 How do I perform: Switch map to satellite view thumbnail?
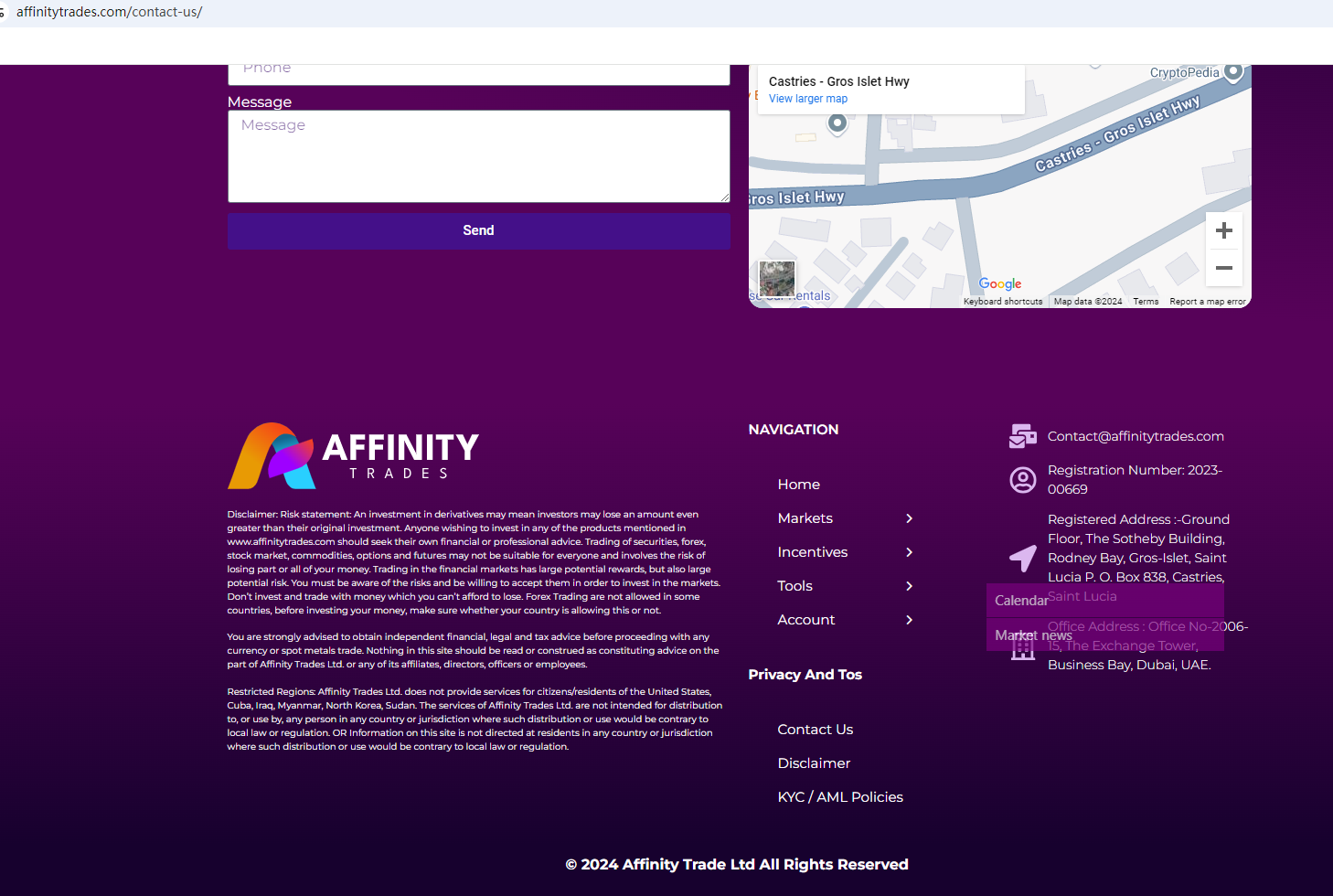coord(777,279)
